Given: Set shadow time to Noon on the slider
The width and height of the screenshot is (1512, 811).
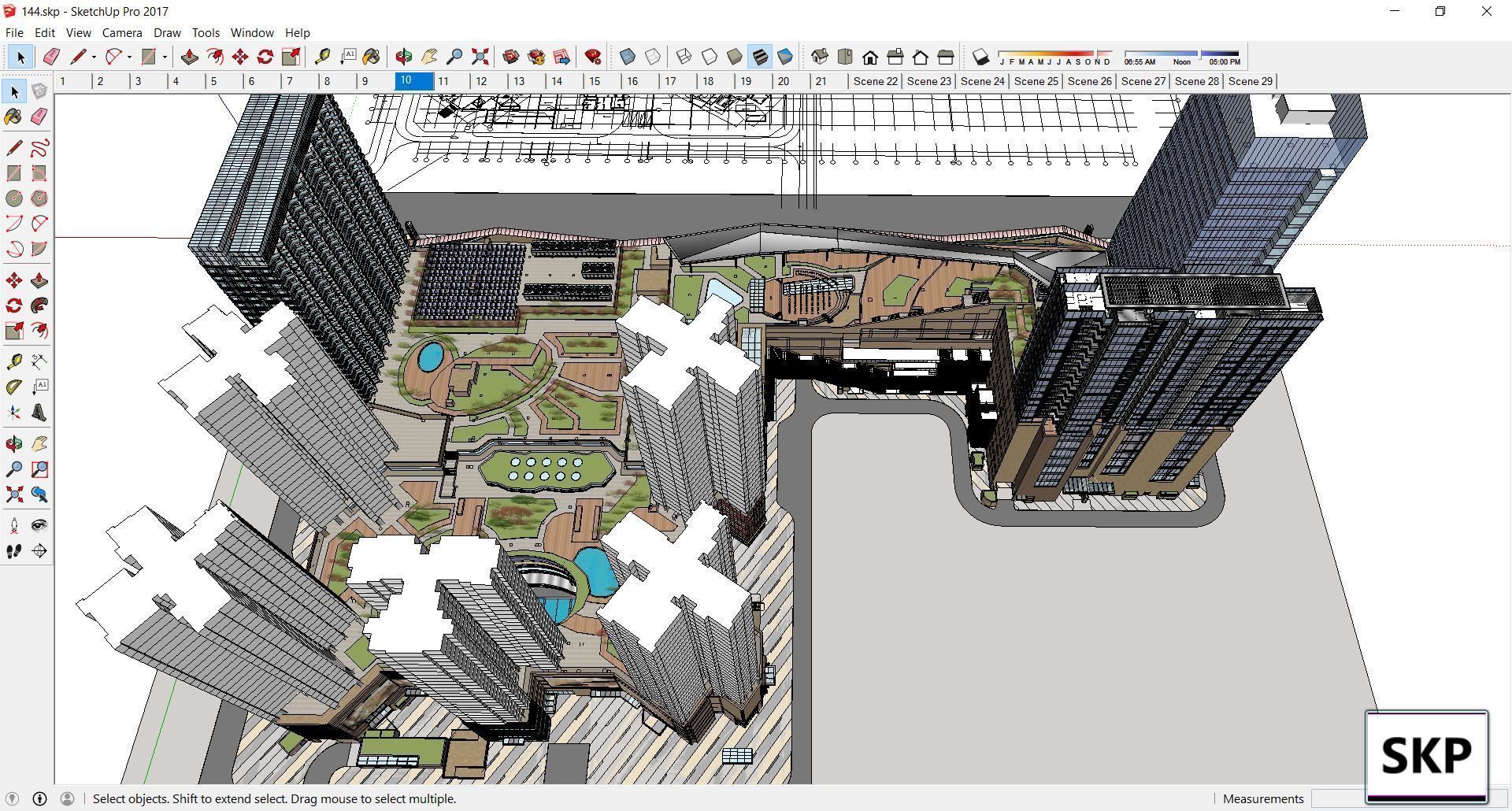Looking at the screenshot, I should [x=1181, y=56].
